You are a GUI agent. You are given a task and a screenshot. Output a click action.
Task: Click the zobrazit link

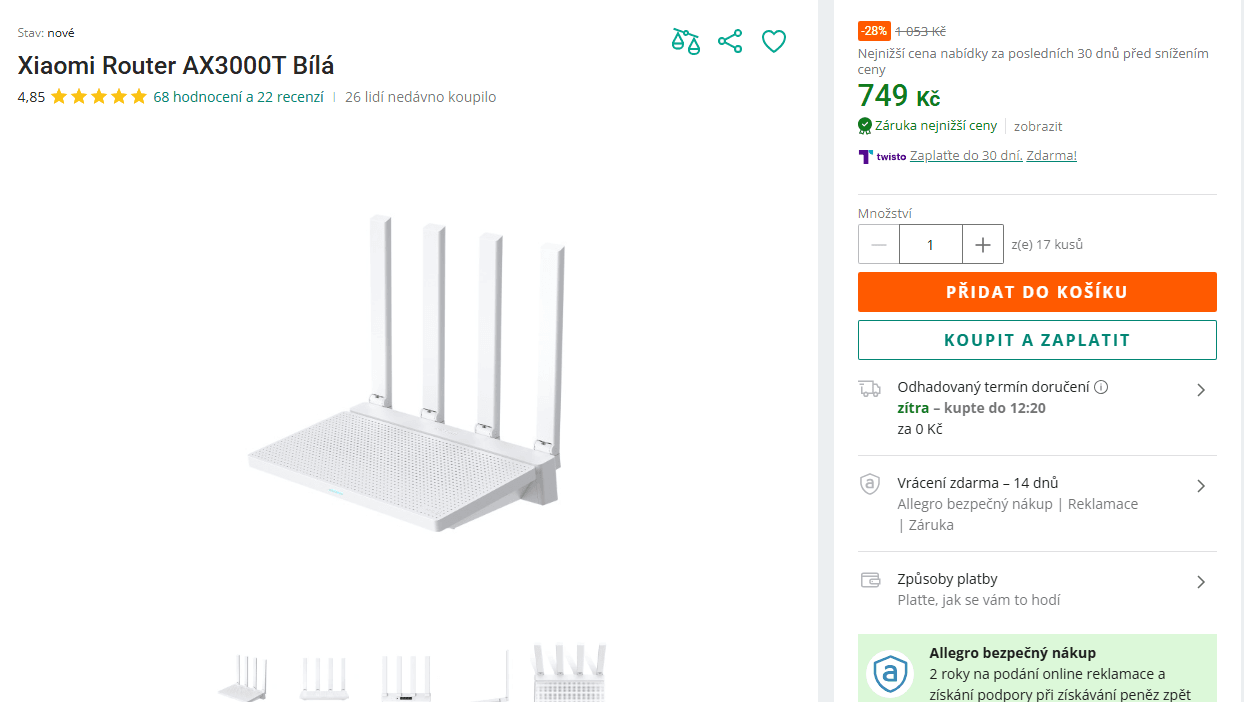tap(1037, 126)
